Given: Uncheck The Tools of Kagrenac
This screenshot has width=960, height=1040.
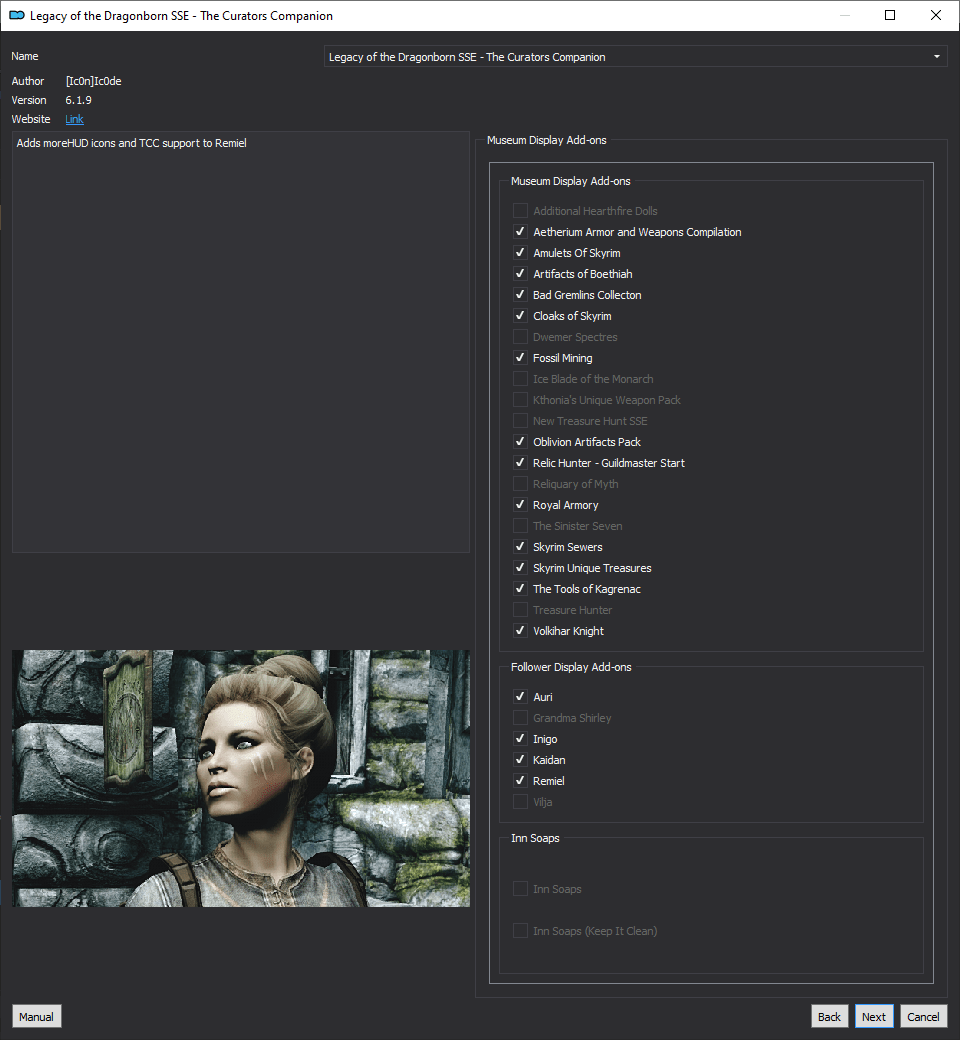Looking at the screenshot, I should coord(520,589).
